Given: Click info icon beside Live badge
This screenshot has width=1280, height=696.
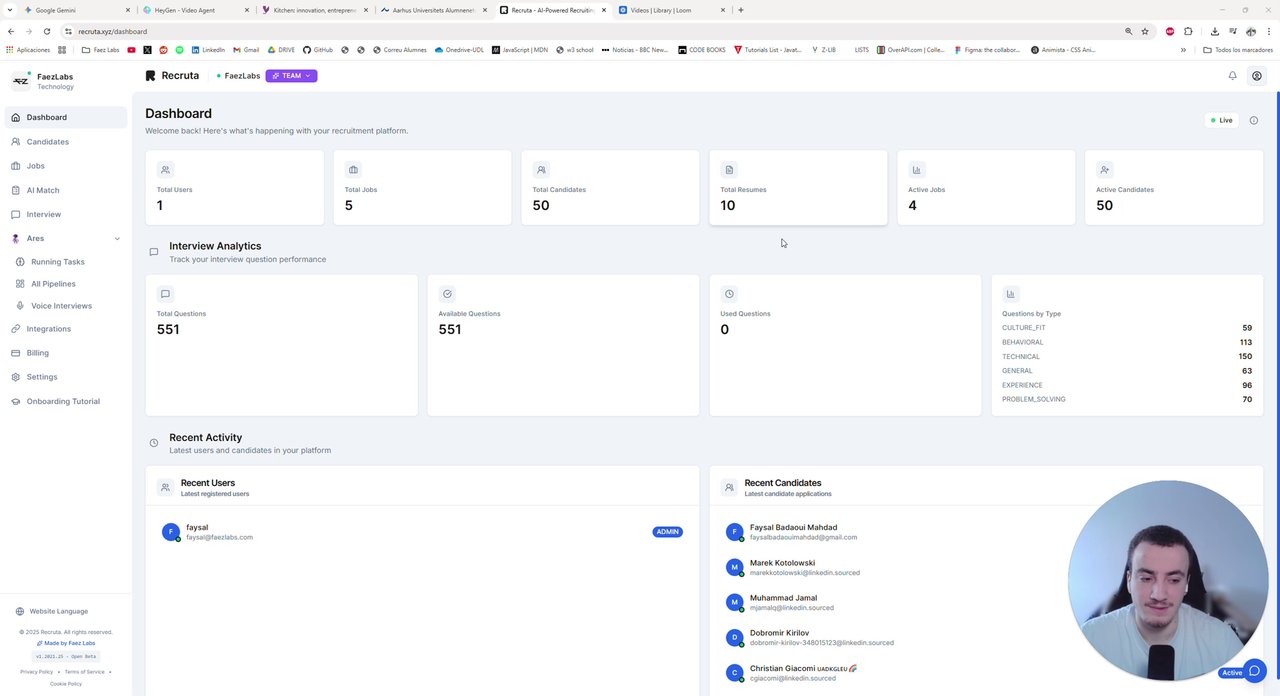Looking at the screenshot, I should click(x=1254, y=120).
